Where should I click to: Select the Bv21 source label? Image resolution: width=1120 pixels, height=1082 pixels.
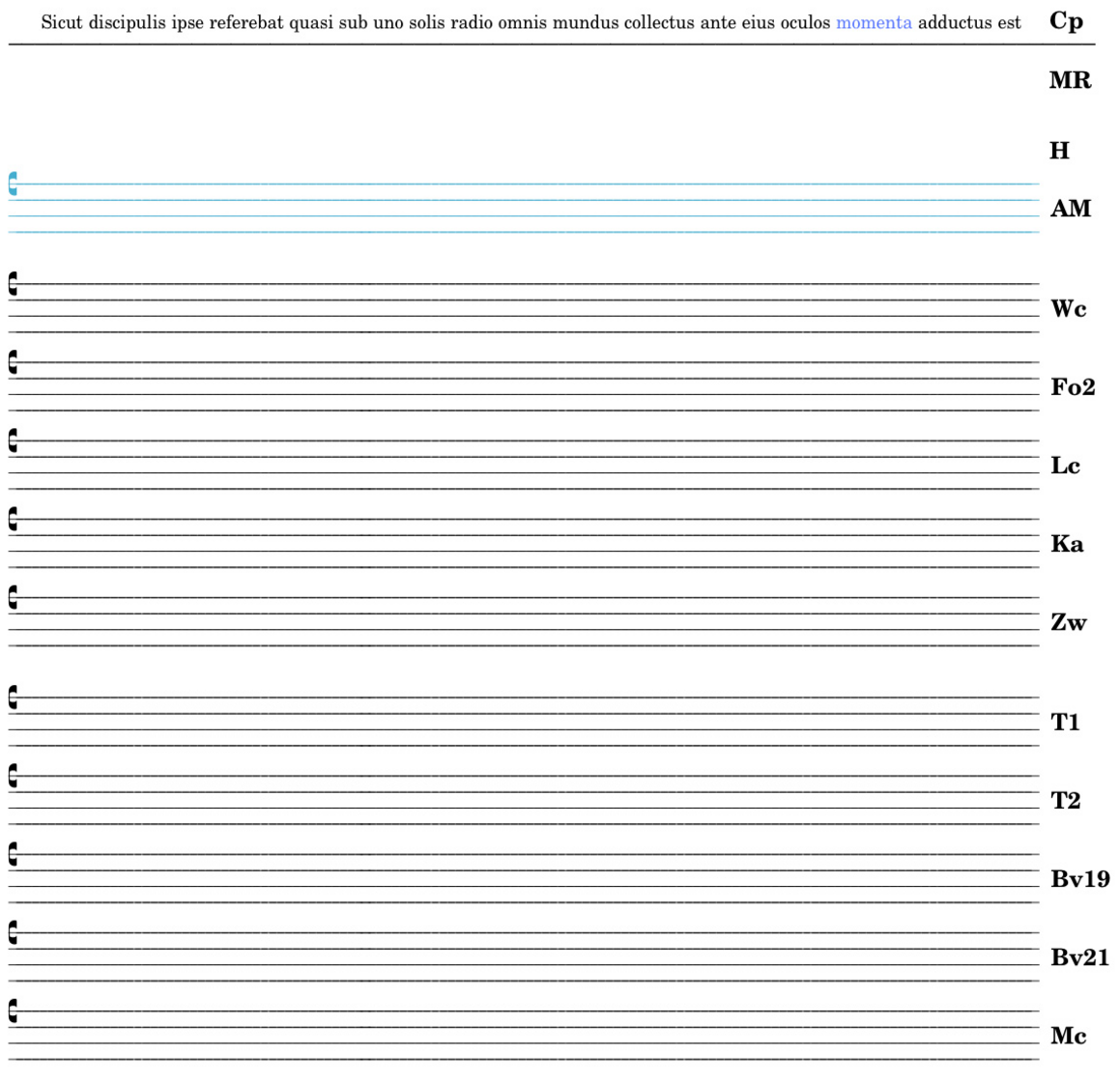tap(1079, 957)
